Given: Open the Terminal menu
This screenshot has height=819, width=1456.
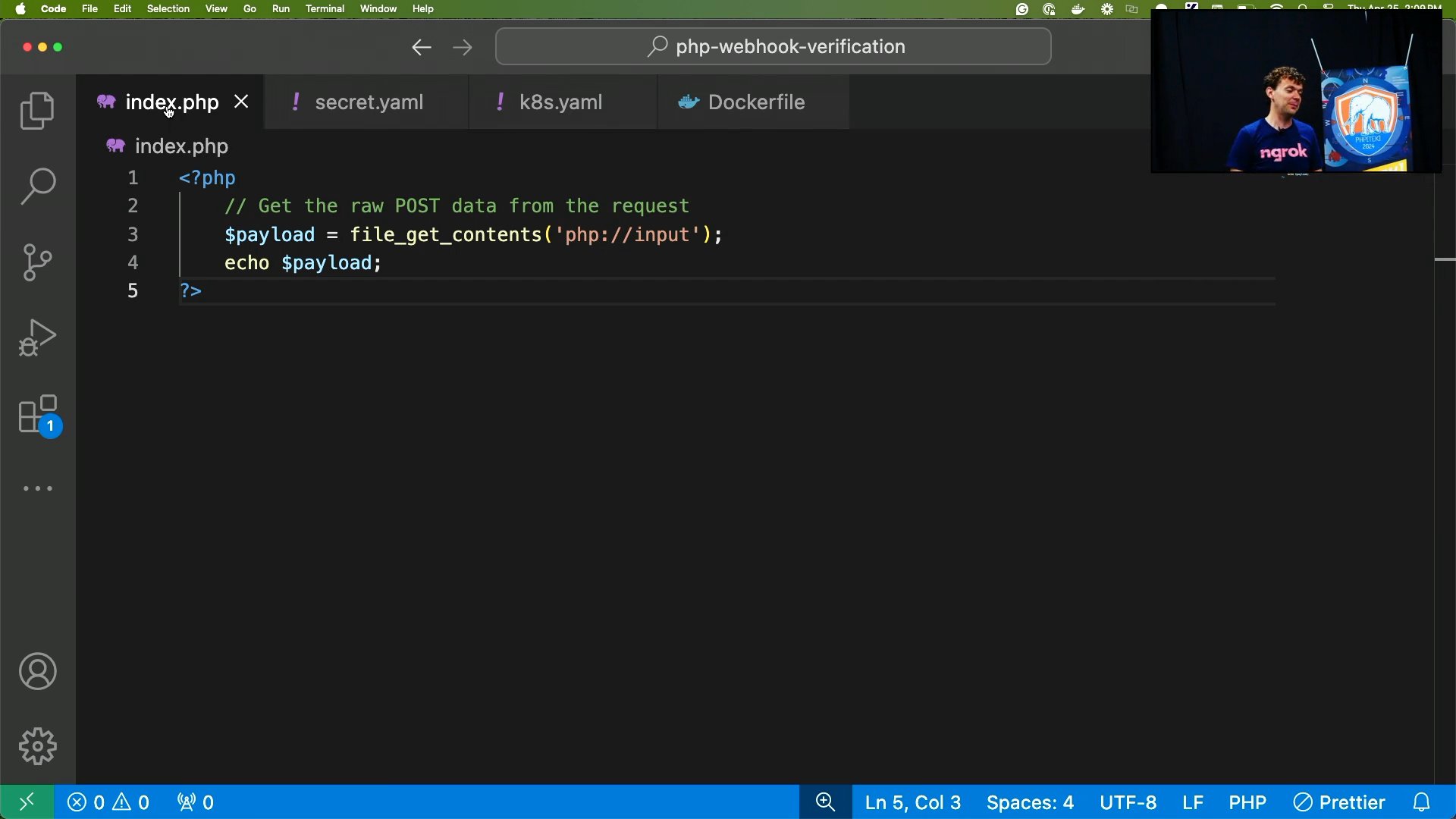Looking at the screenshot, I should tap(325, 9).
